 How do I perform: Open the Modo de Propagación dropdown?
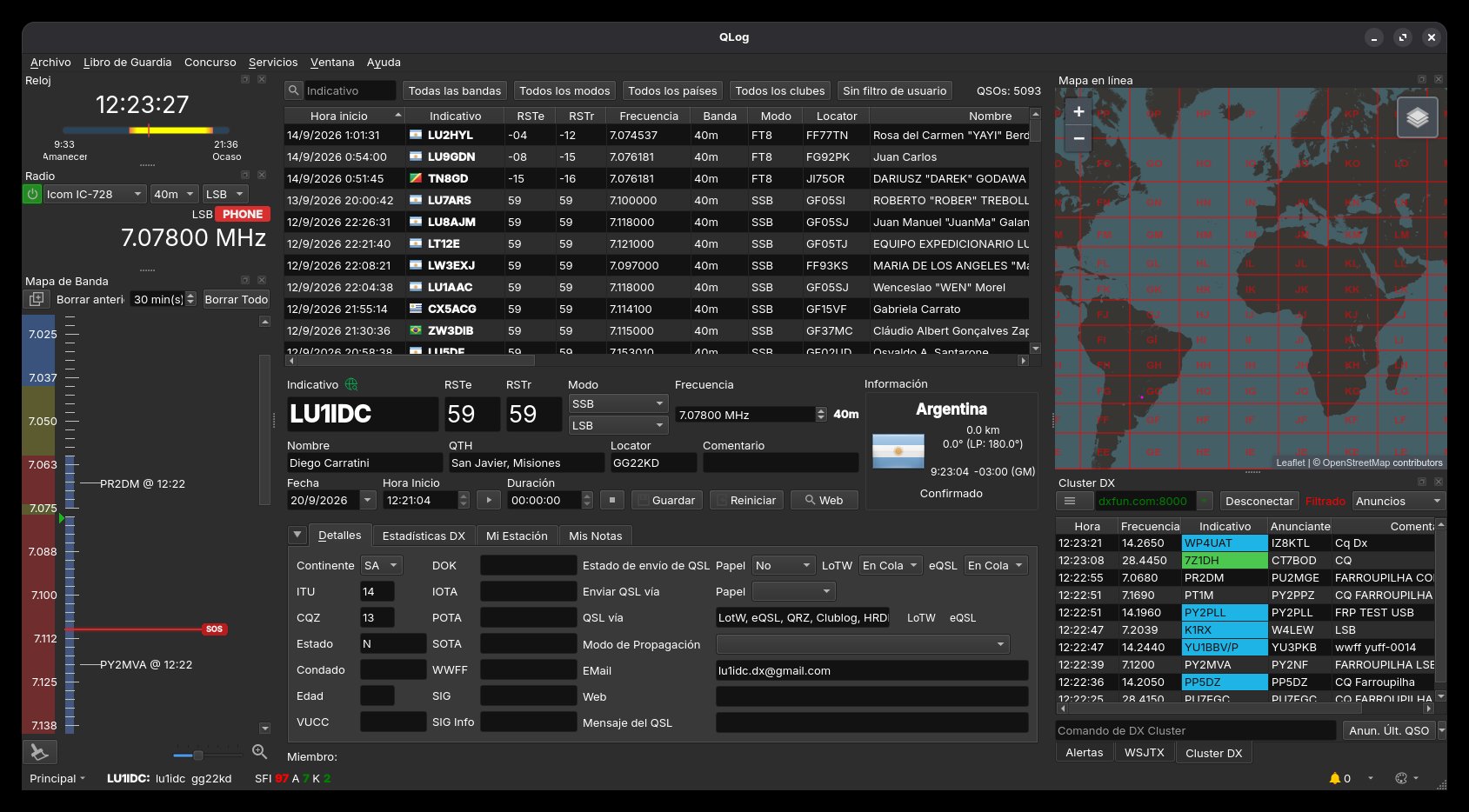coord(863,644)
